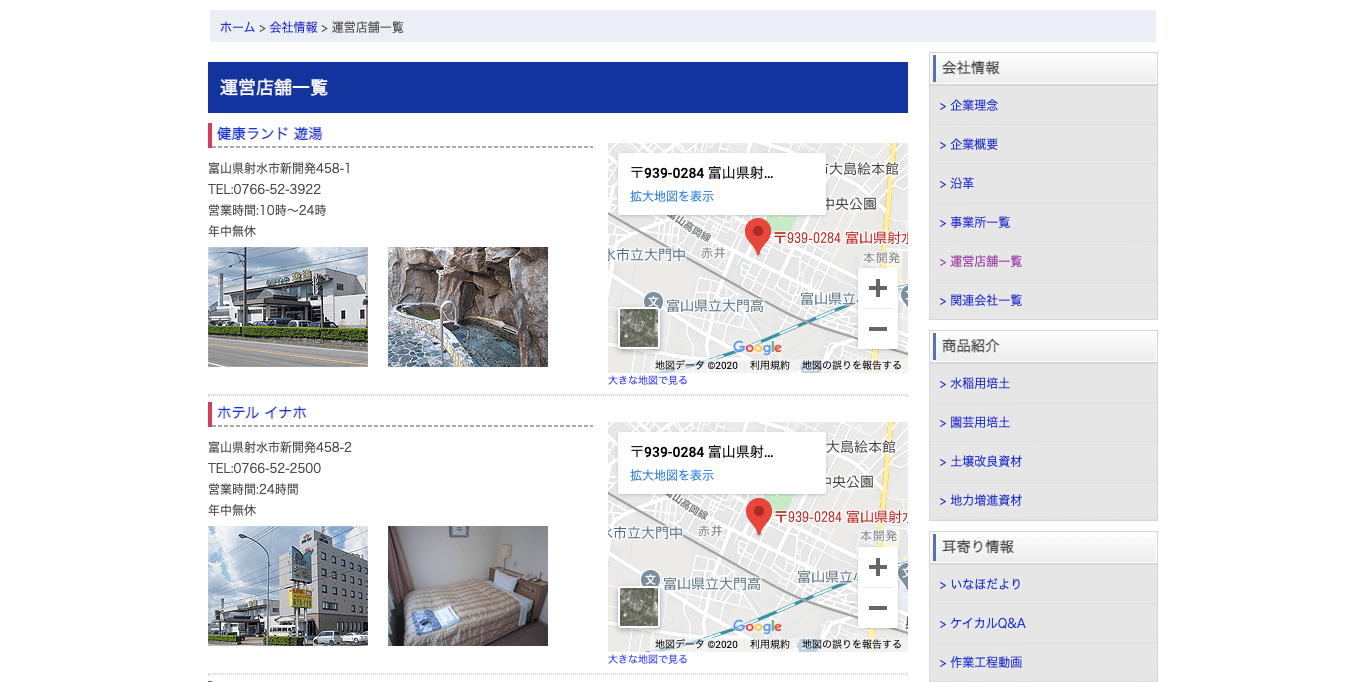Zoom in on the first map
Viewport: 1366px width, 682px height.
[878, 288]
